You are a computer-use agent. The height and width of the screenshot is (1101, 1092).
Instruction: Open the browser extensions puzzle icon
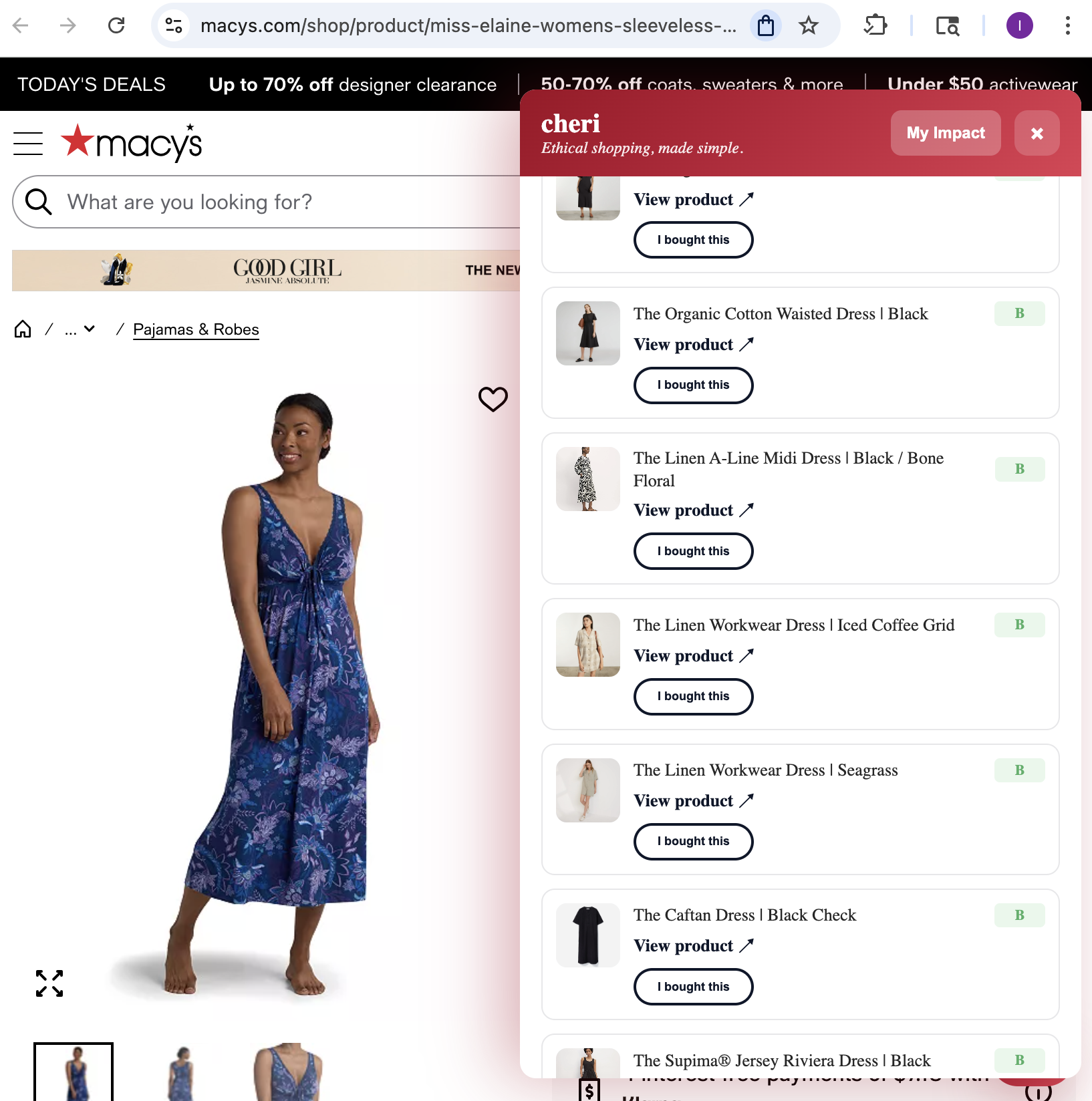875,25
